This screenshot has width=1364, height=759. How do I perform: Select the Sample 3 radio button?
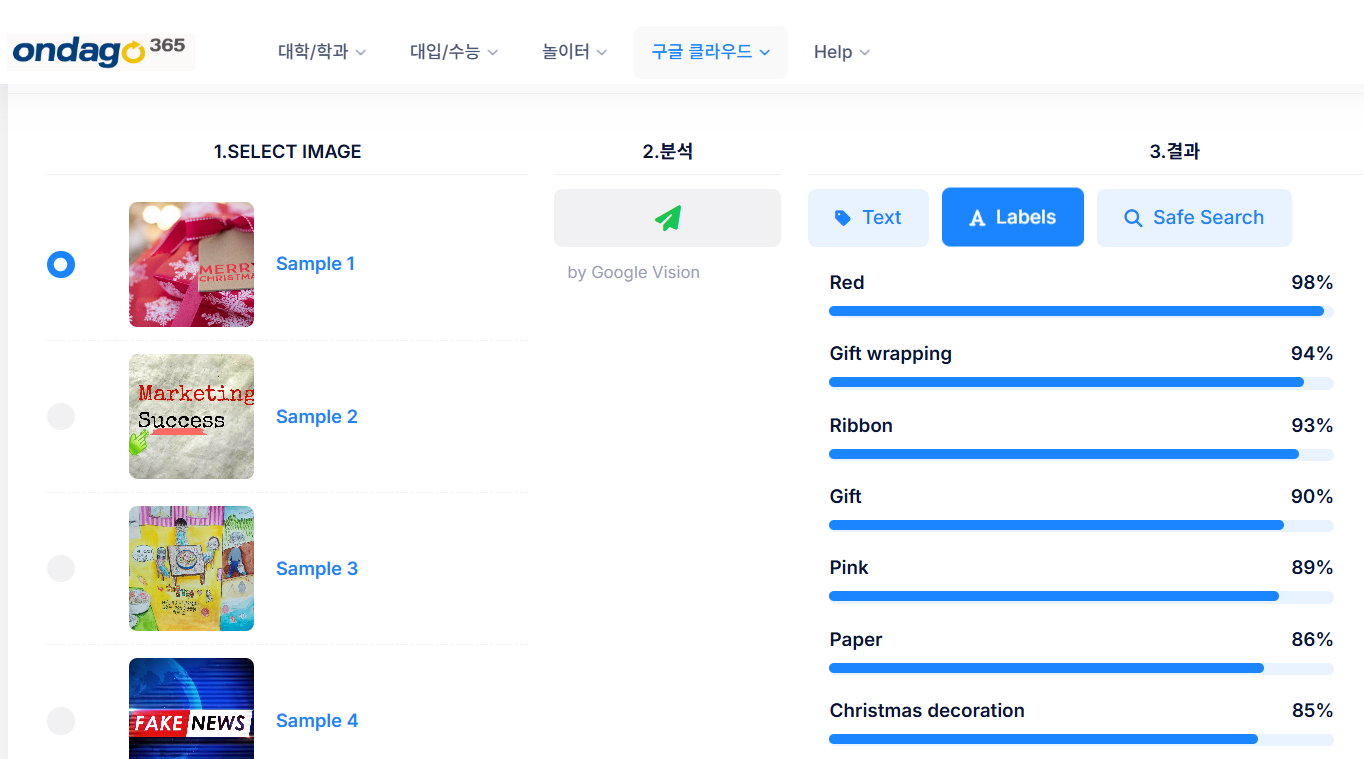[x=61, y=568]
